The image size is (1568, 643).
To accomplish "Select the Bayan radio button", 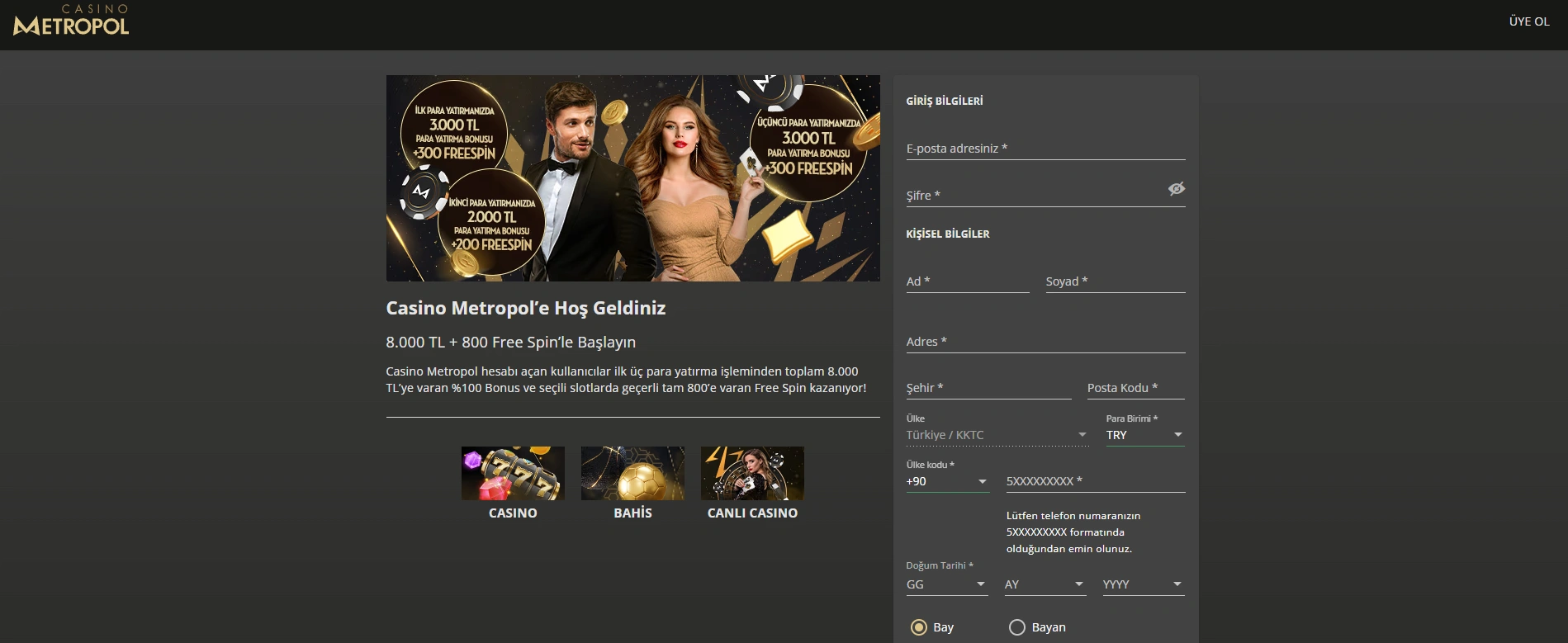I will [1017, 627].
